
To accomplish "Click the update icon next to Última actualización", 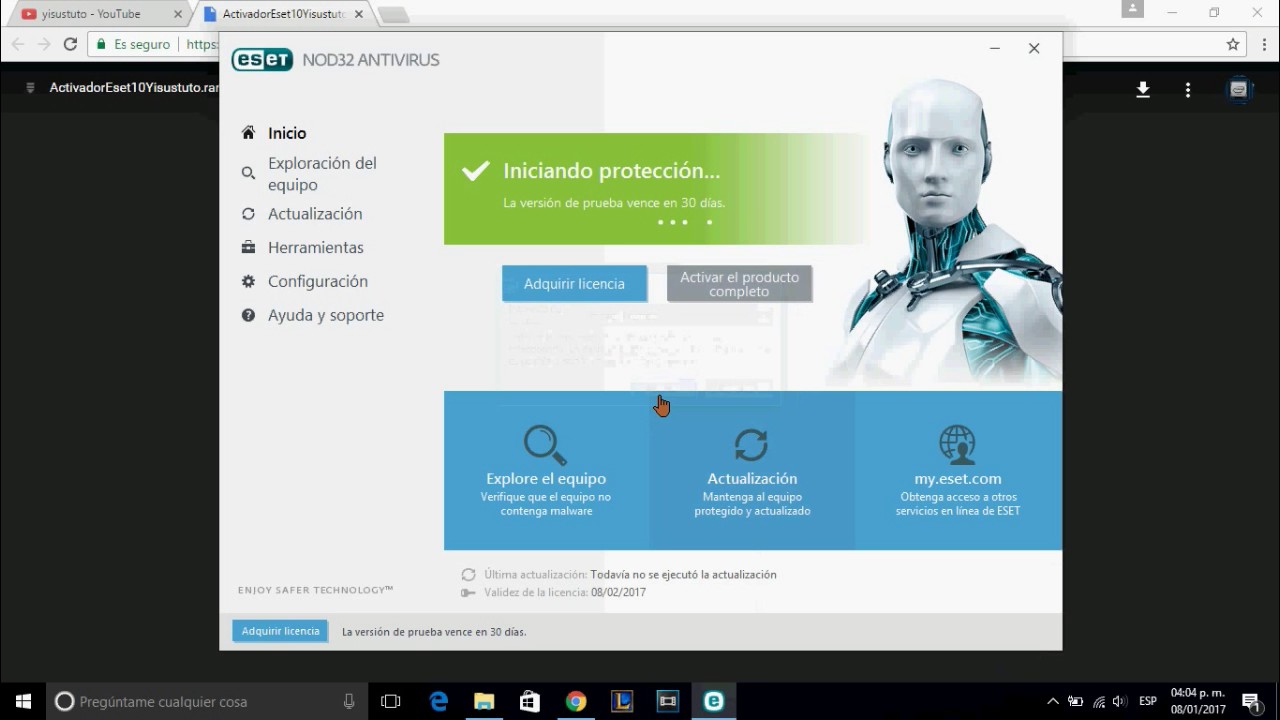I will point(468,575).
